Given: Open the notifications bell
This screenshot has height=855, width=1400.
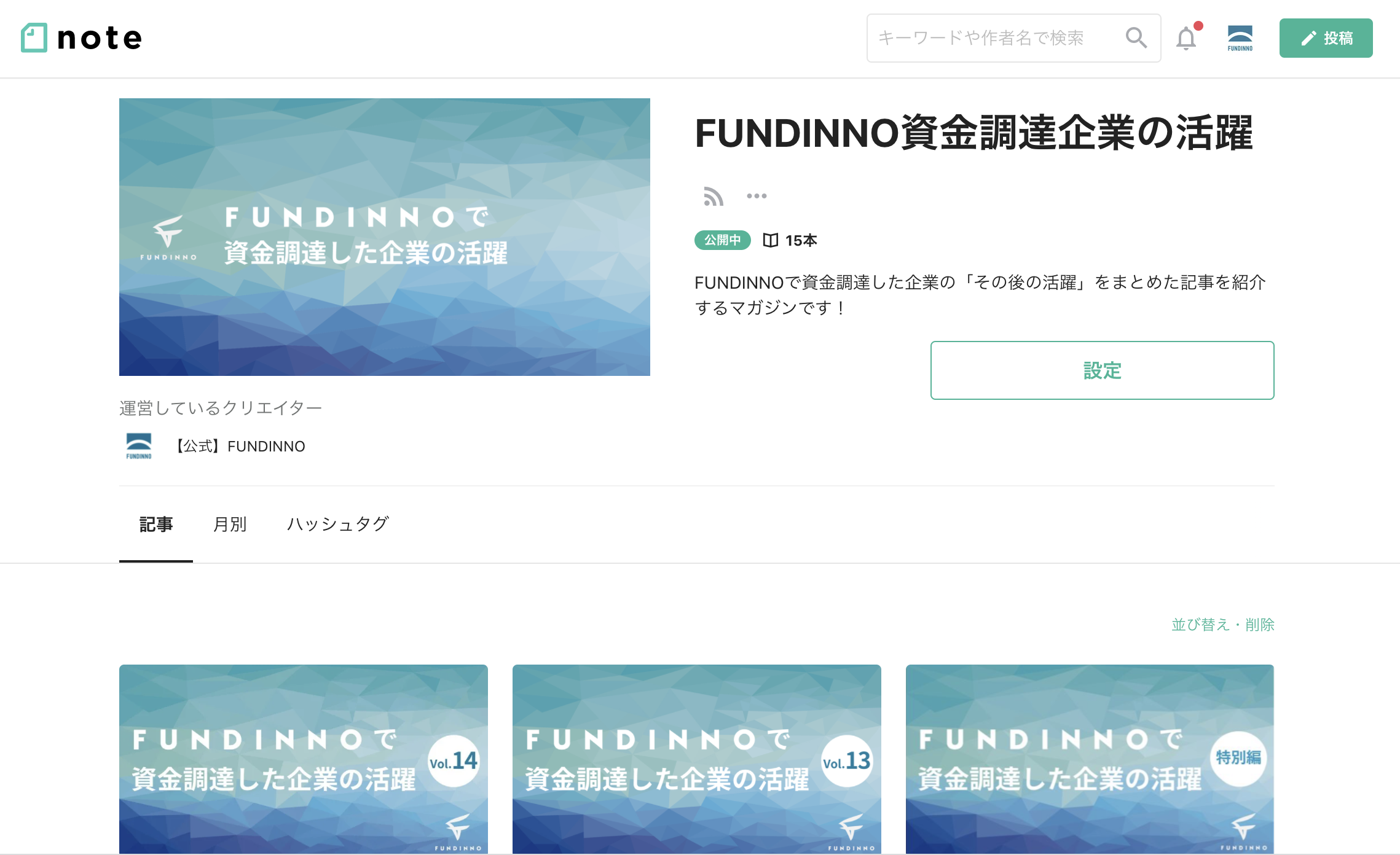Looking at the screenshot, I should [1187, 38].
